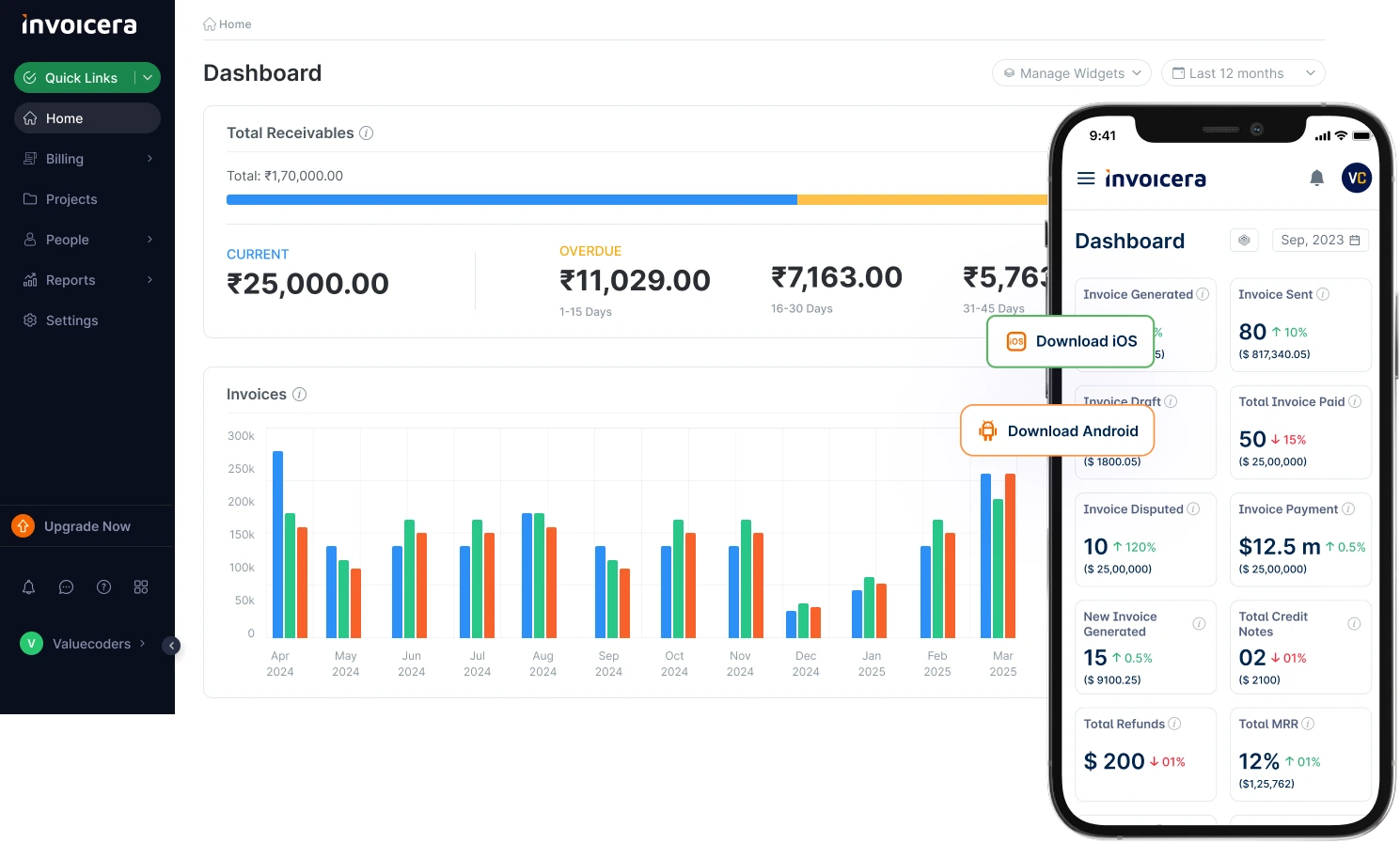
Task: Click the Invoice Payment $12.5 m value
Action: pos(1280,547)
